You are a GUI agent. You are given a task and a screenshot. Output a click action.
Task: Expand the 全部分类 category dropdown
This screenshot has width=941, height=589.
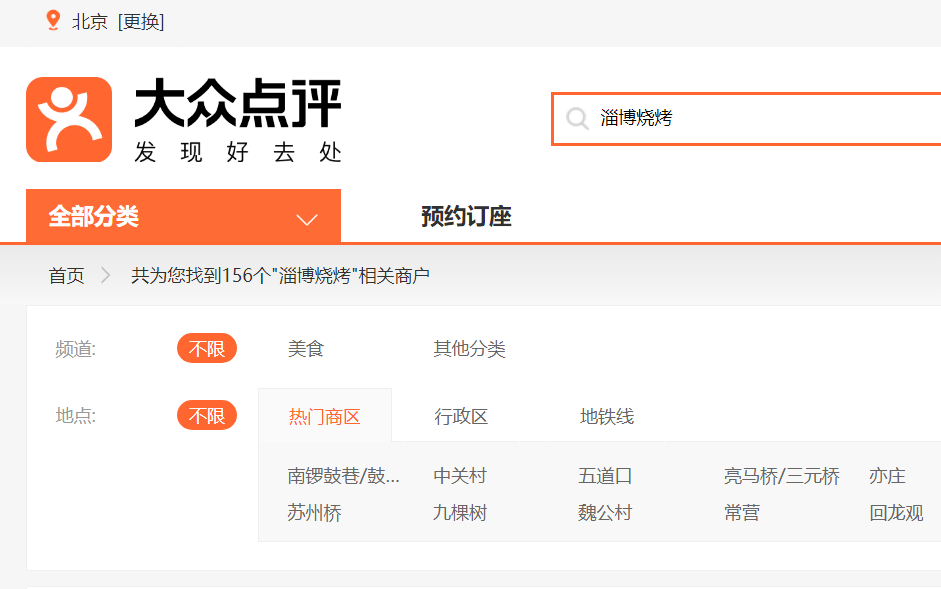pyautogui.click(x=183, y=217)
